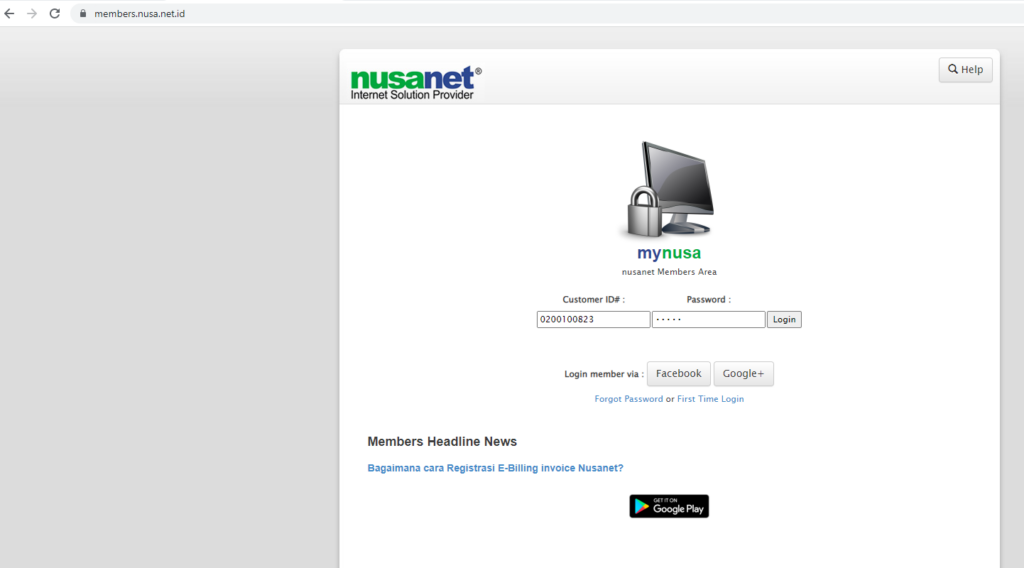Click the Members Headline News heading

point(442,442)
